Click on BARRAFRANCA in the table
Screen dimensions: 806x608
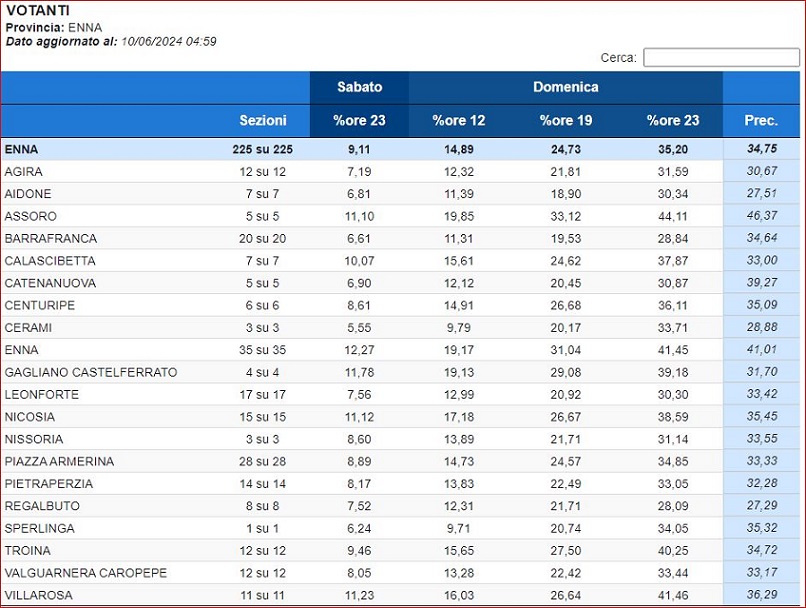tap(51, 239)
